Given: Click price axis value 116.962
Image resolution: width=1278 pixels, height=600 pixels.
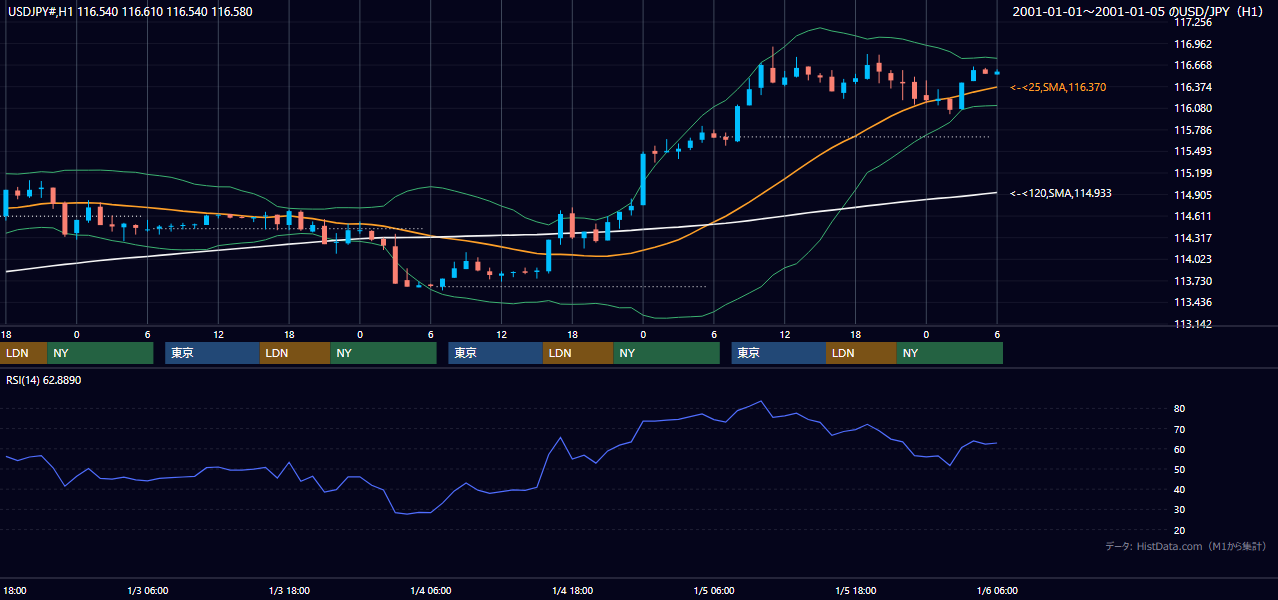Looking at the screenshot, I should (x=1192, y=44).
